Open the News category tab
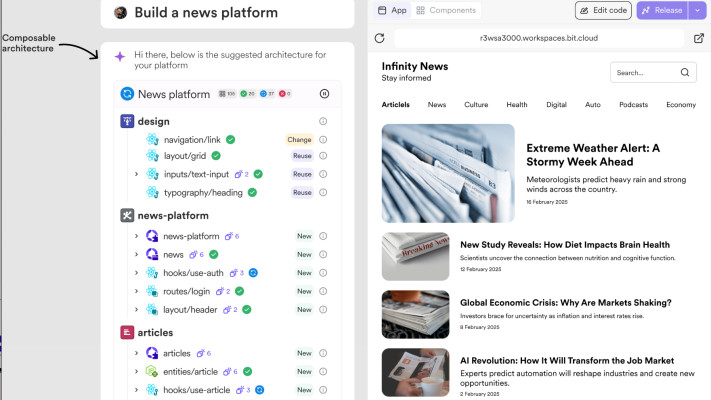Image resolution: width=711 pixels, height=400 pixels. coord(437,105)
